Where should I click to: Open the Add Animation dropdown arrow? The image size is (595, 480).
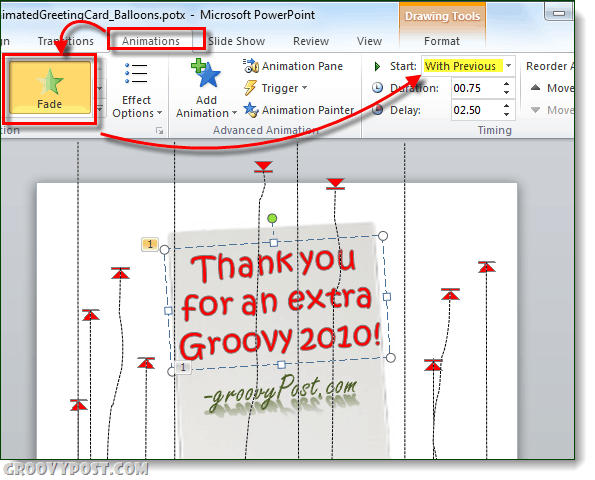(234, 113)
